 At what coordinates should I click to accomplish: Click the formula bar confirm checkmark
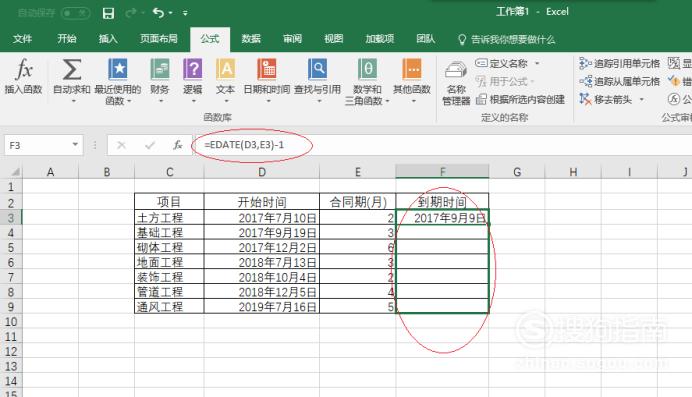pyautogui.click(x=150, y=145)
